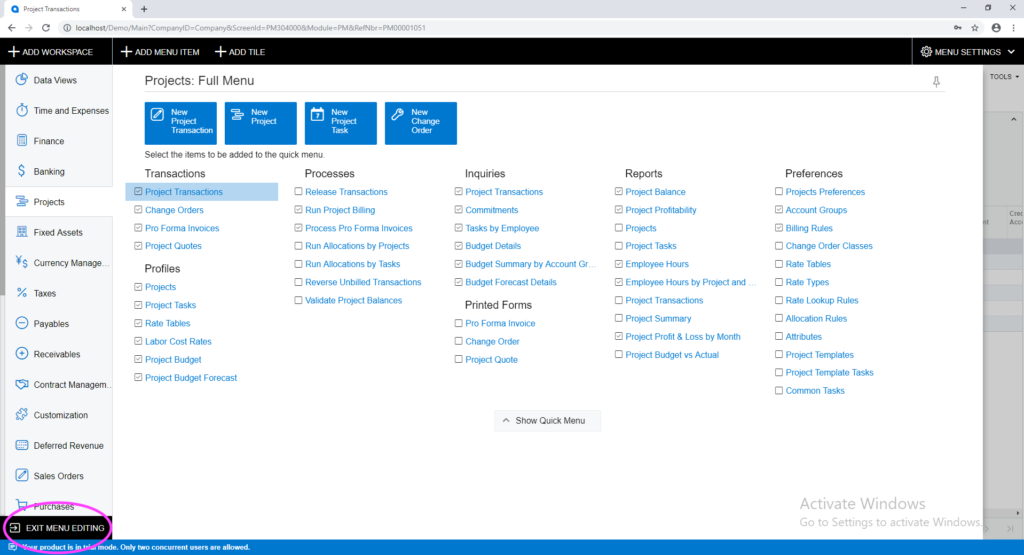Click the New Project tile

pos(261,123)
